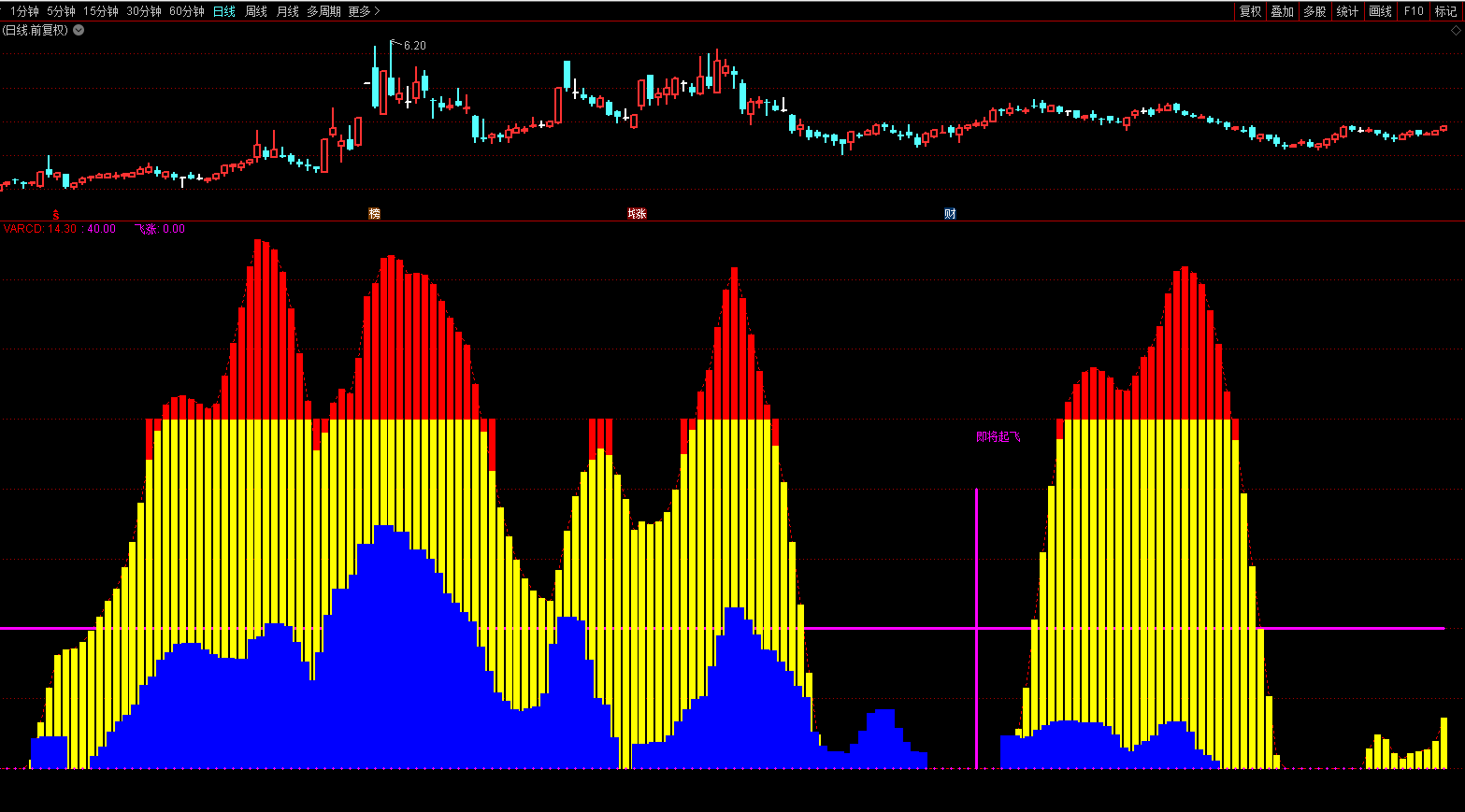Click the 涨 event marker icon
Screen dimensions: 1465x812
638,214
